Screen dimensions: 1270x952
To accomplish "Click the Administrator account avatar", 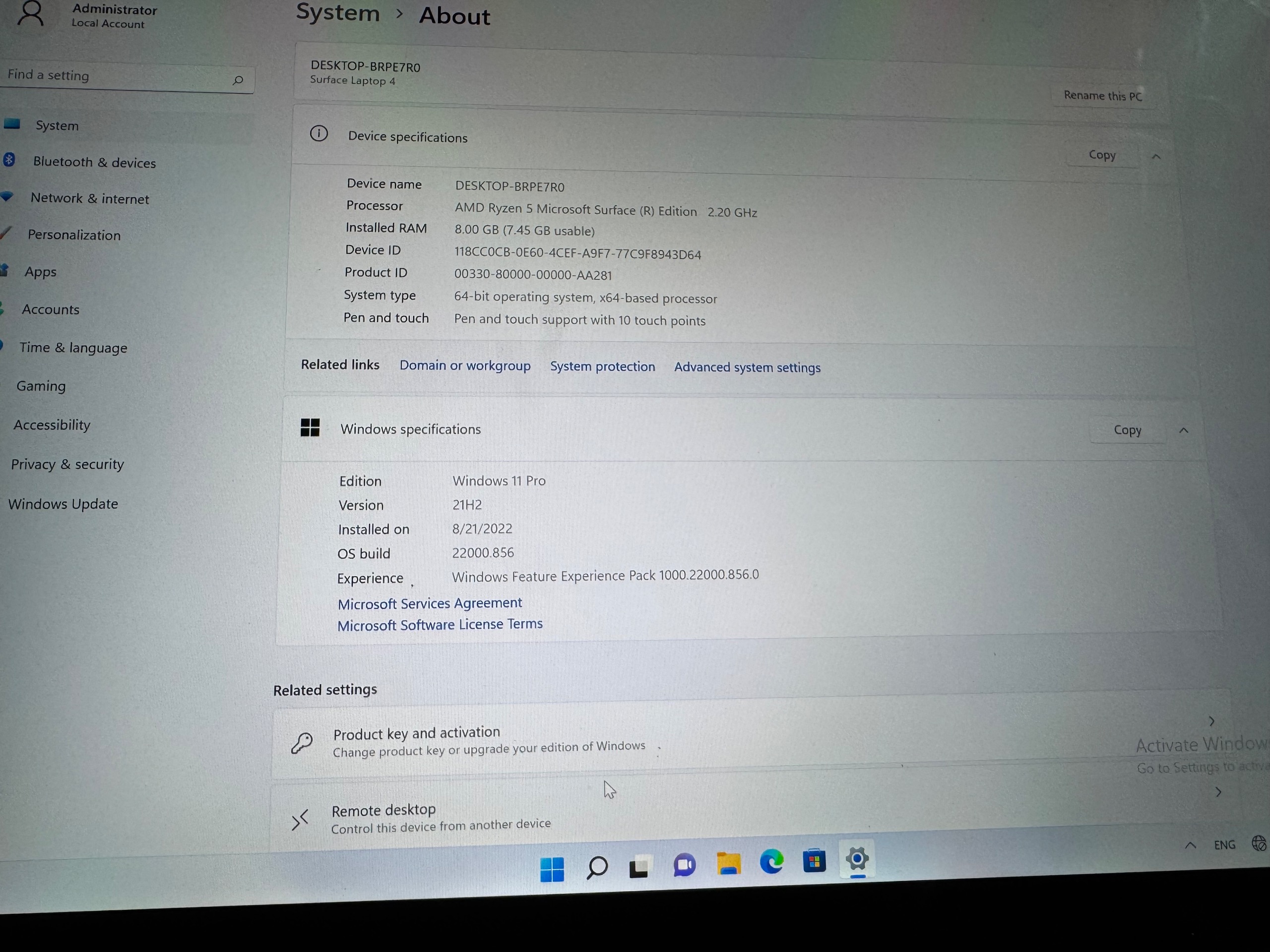I will pos(30,14).
